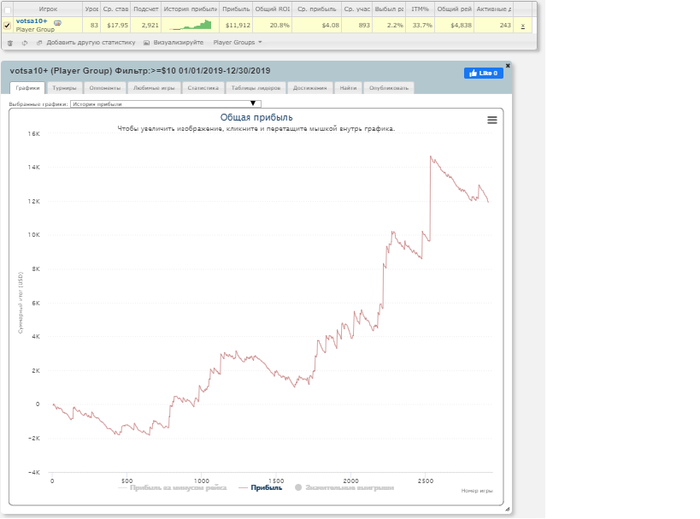Switch to the Достижения tab
Screen dimensions: 700x519
pyautogui.click(x=310, y=88)
